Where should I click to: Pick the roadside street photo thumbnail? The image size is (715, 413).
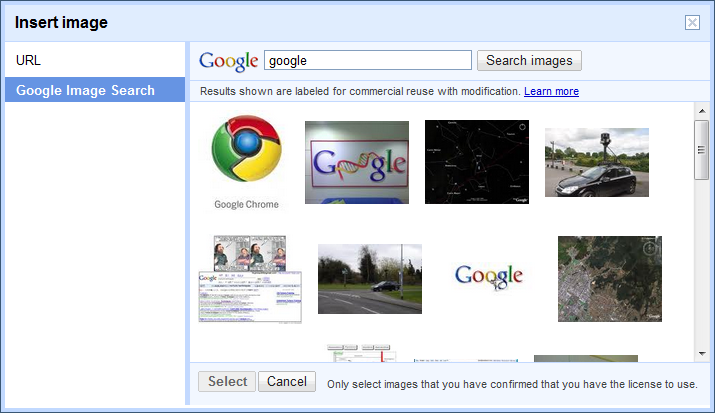pyautogui.click(x=370, y=279)
